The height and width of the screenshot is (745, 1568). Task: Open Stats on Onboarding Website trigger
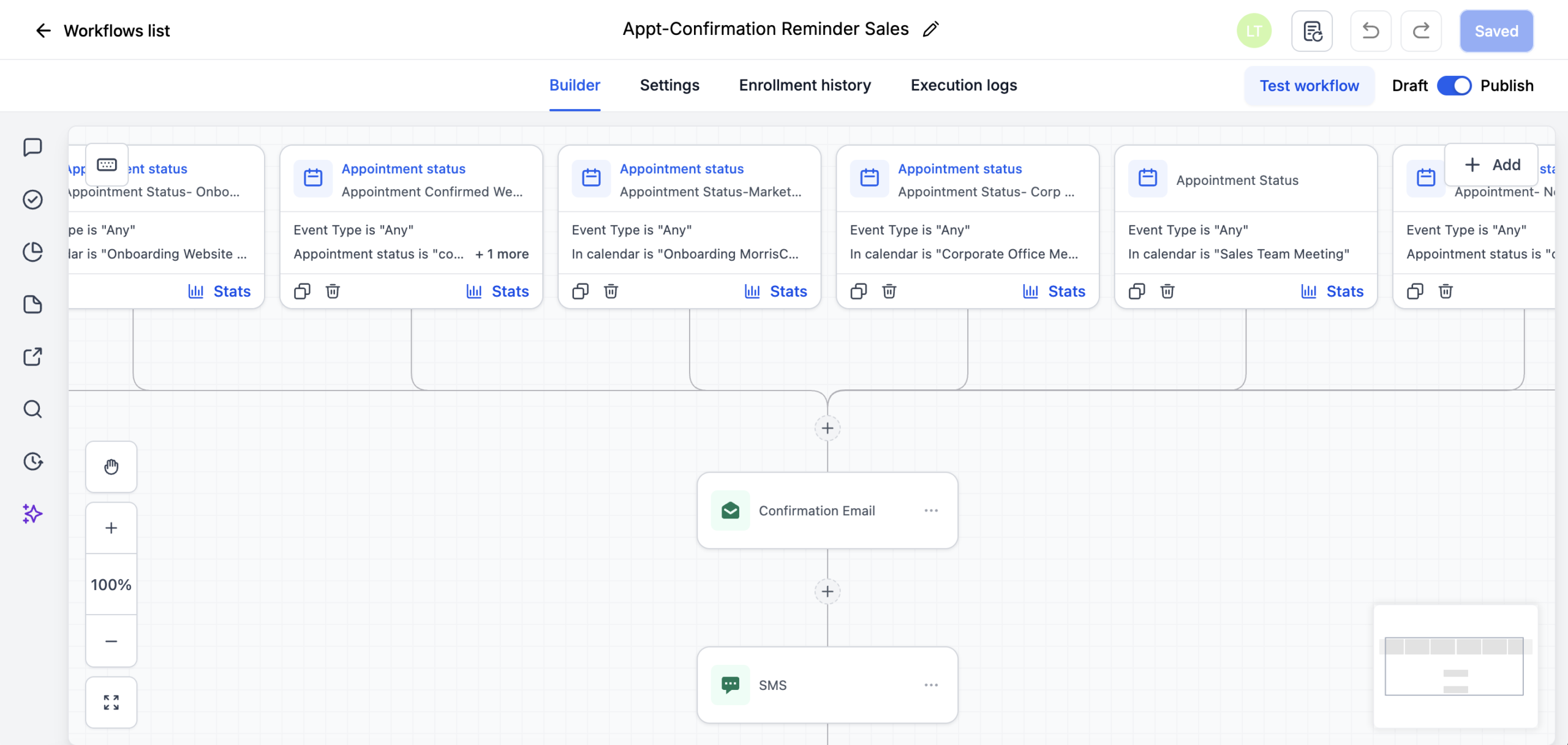pos(219,291)
